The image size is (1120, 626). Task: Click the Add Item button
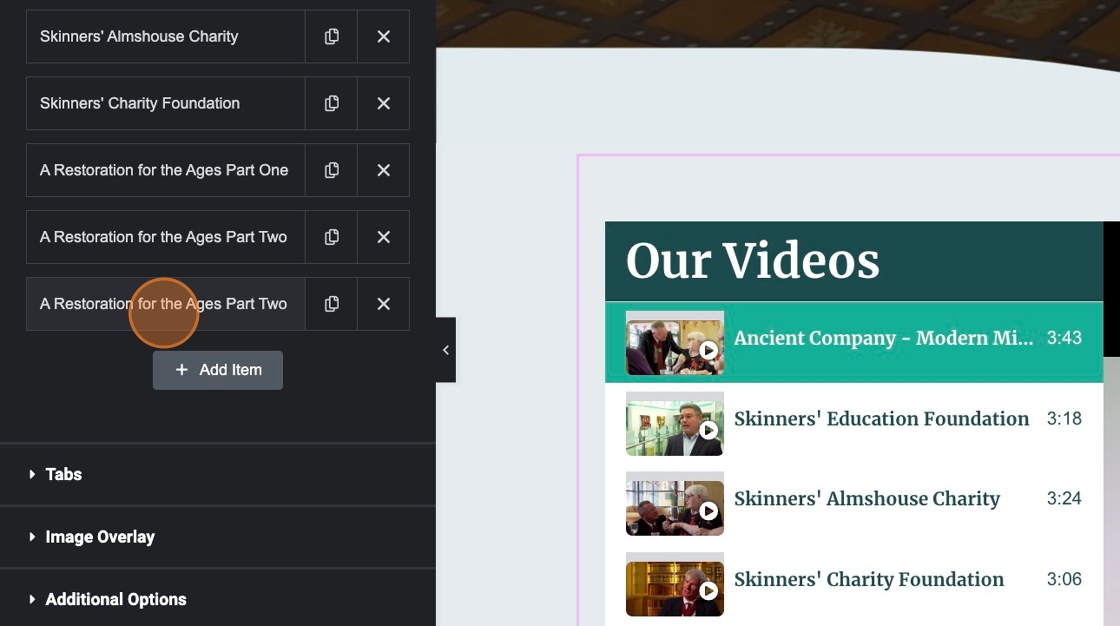point(218,370)
